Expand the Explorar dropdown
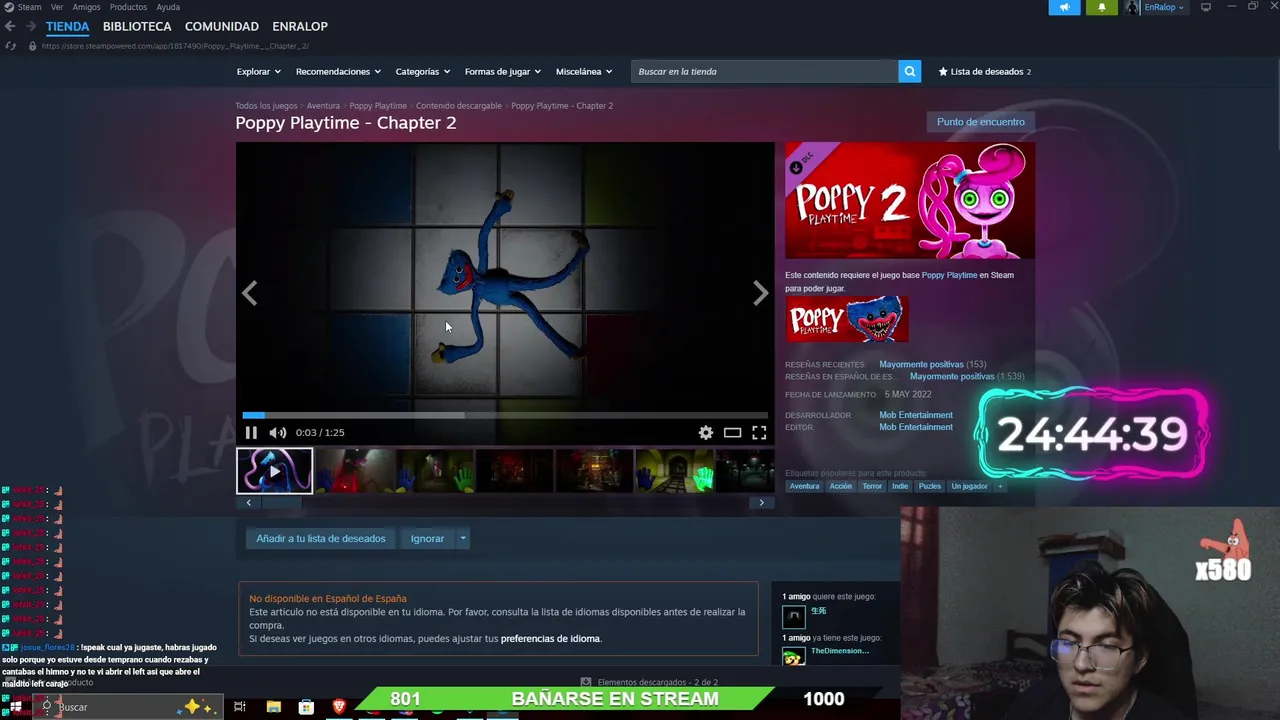 pos(259,71)
